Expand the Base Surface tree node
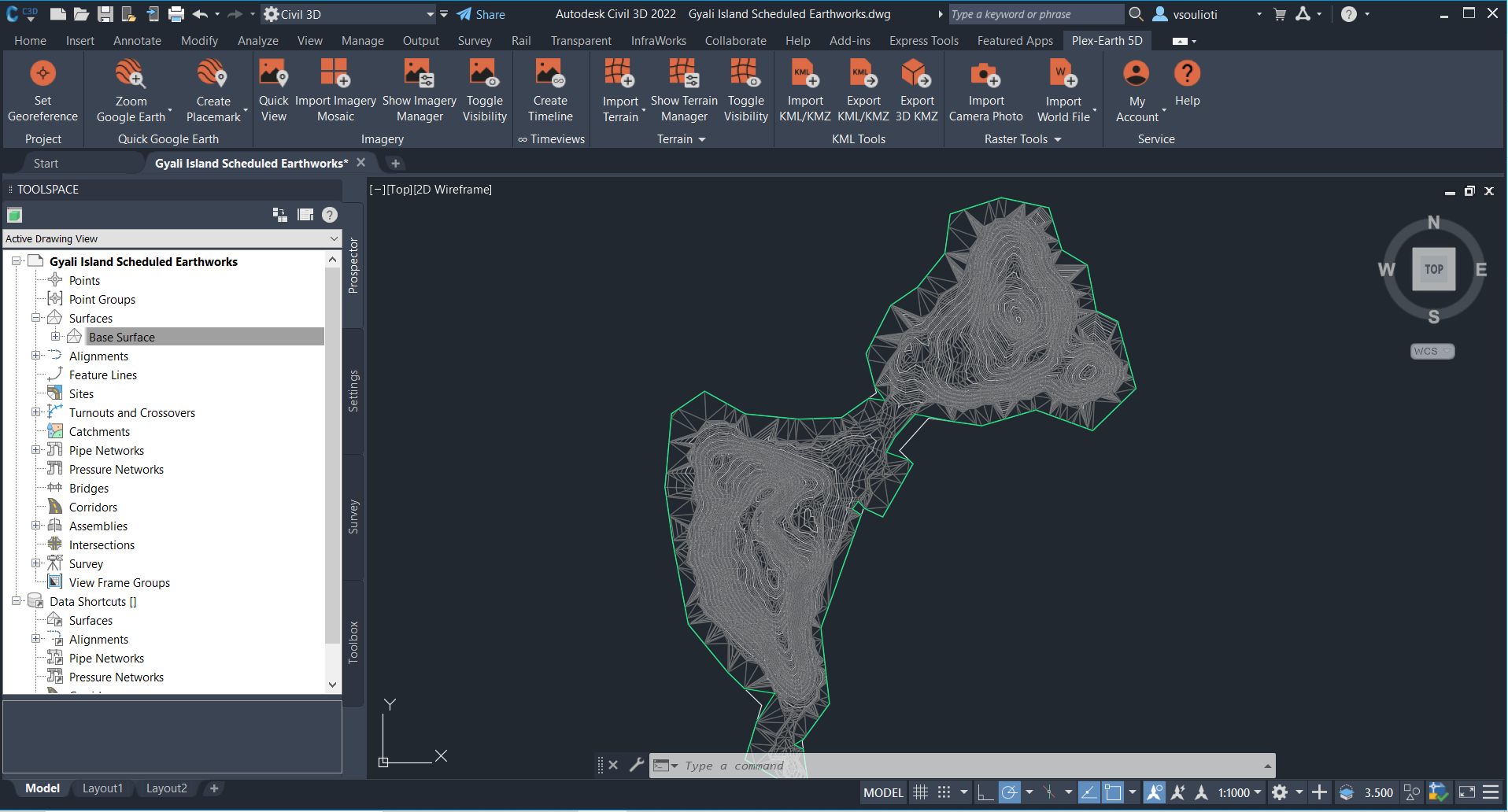Viewport: 1508px width, 812px height. (x=56, y=337)
